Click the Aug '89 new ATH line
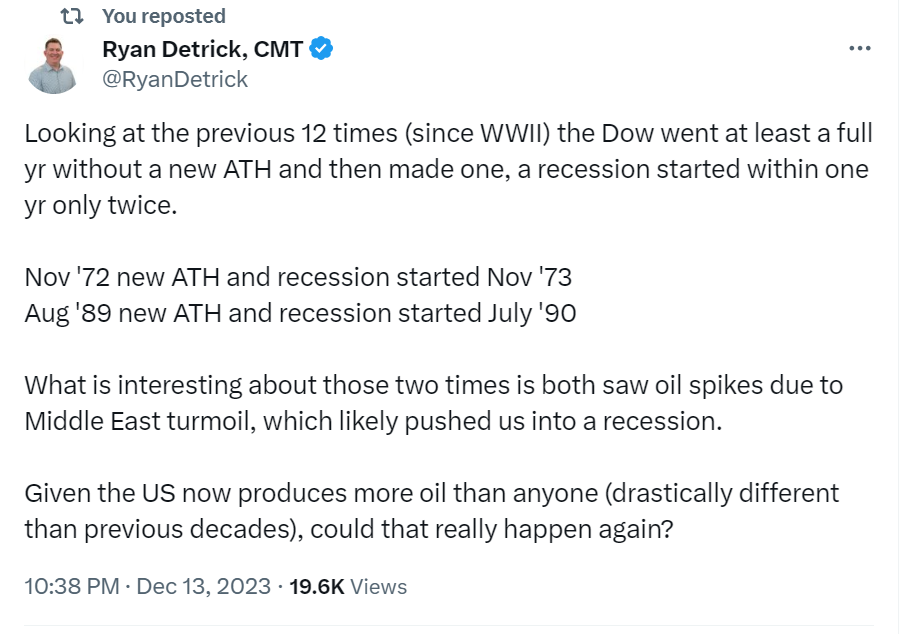This screenshot has height=634, width=908. pyautogui.click(x=300, y=313)
